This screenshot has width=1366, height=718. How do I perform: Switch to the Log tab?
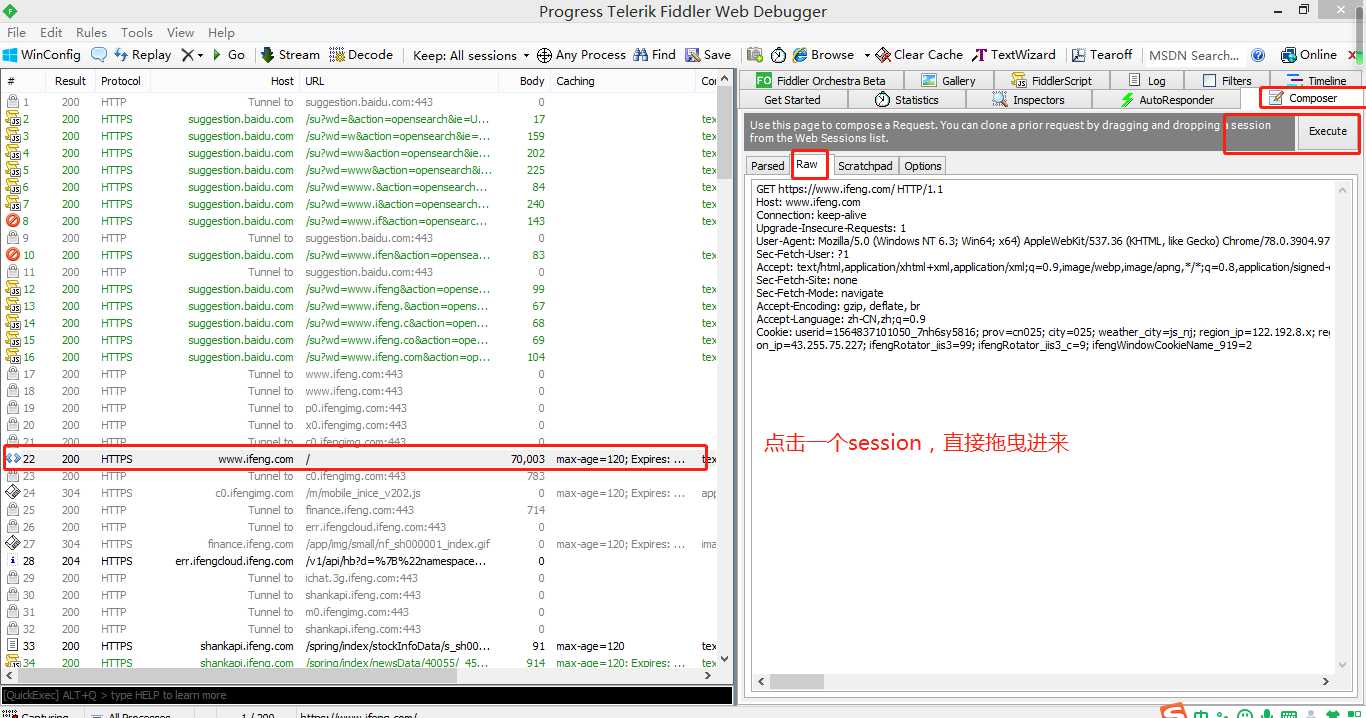[1146, 81]
